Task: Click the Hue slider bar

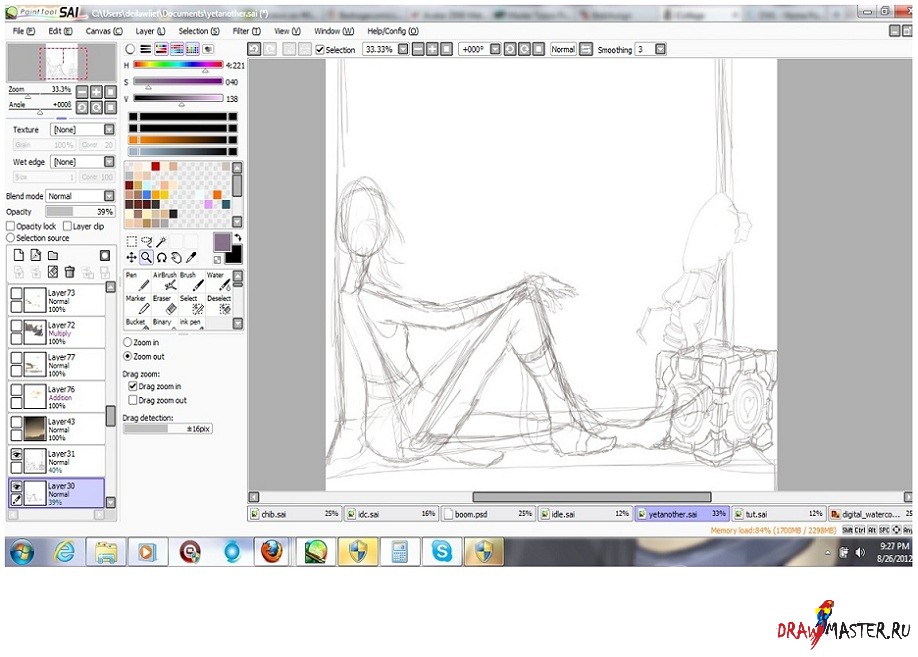Action: (x=178, y=64)
